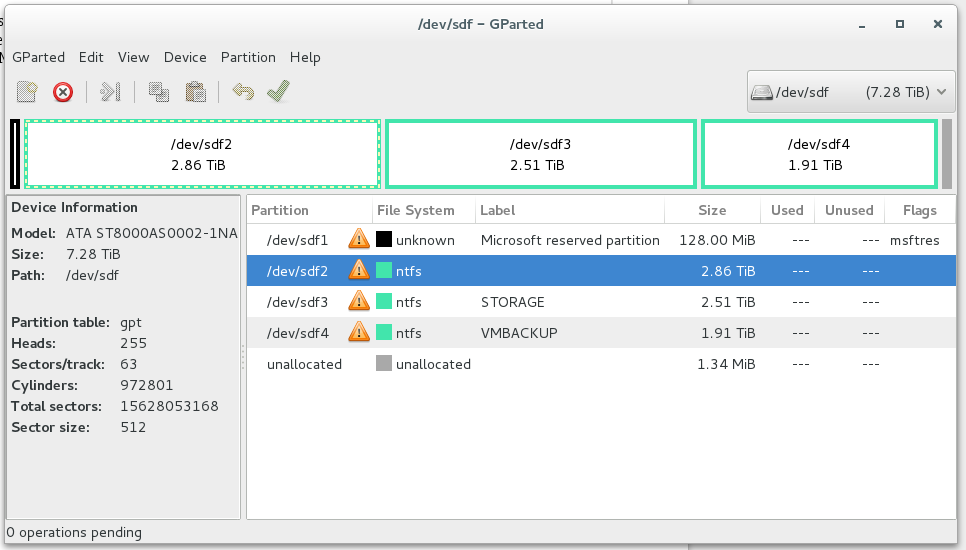Open the View menu
This screenshot has width=966, height=550.
tap(133, 57)
